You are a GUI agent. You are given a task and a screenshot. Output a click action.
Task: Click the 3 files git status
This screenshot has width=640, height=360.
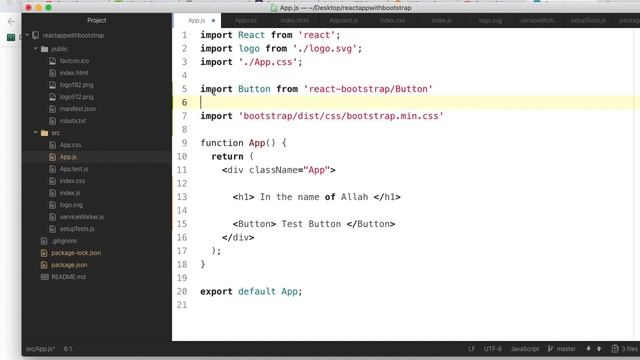click(629, 349)
